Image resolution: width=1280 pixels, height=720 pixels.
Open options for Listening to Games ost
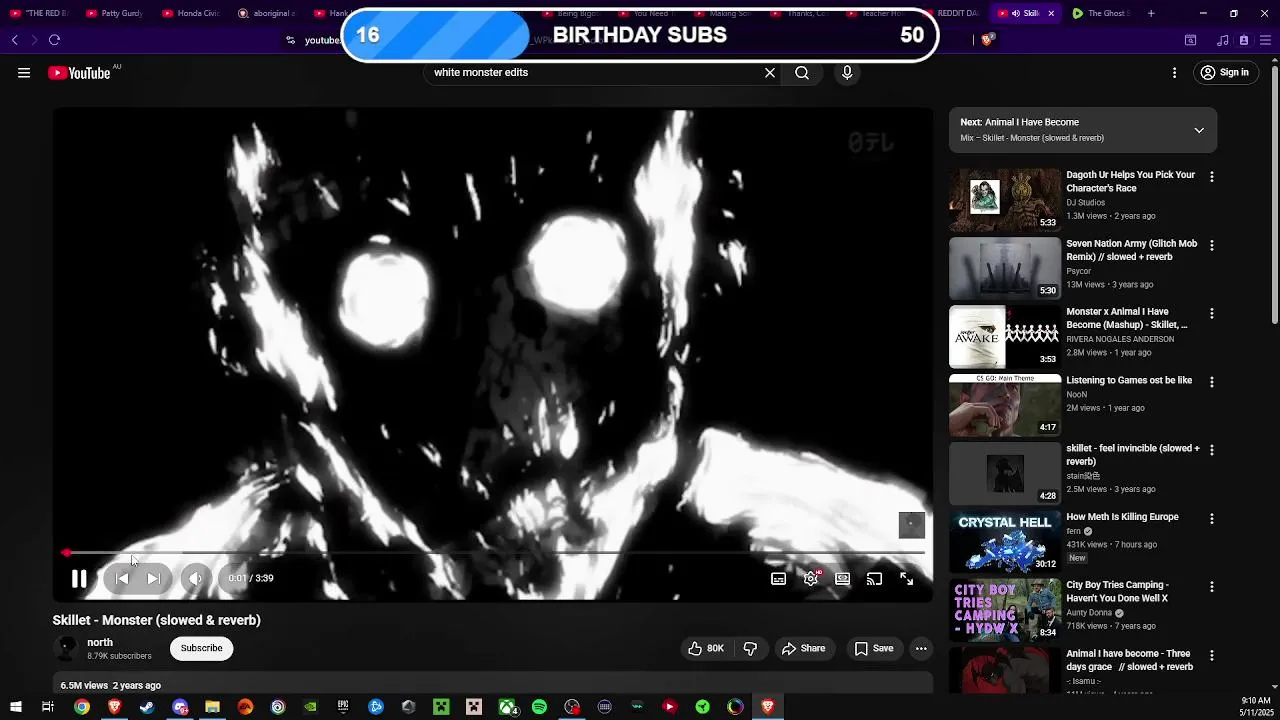(x=1212, y=382)
